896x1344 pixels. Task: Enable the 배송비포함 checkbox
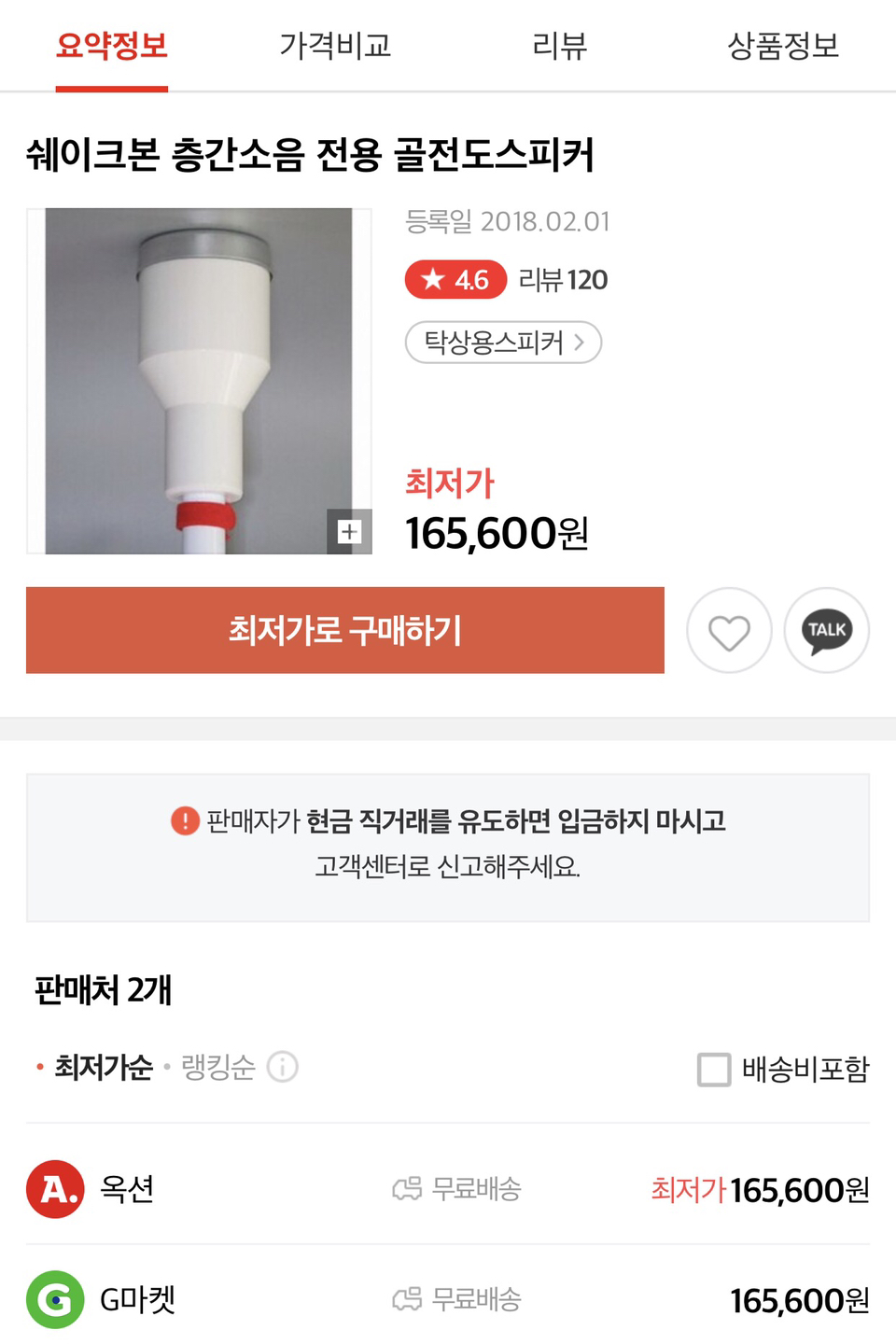pyautogui.click(x=714, y=1069)
